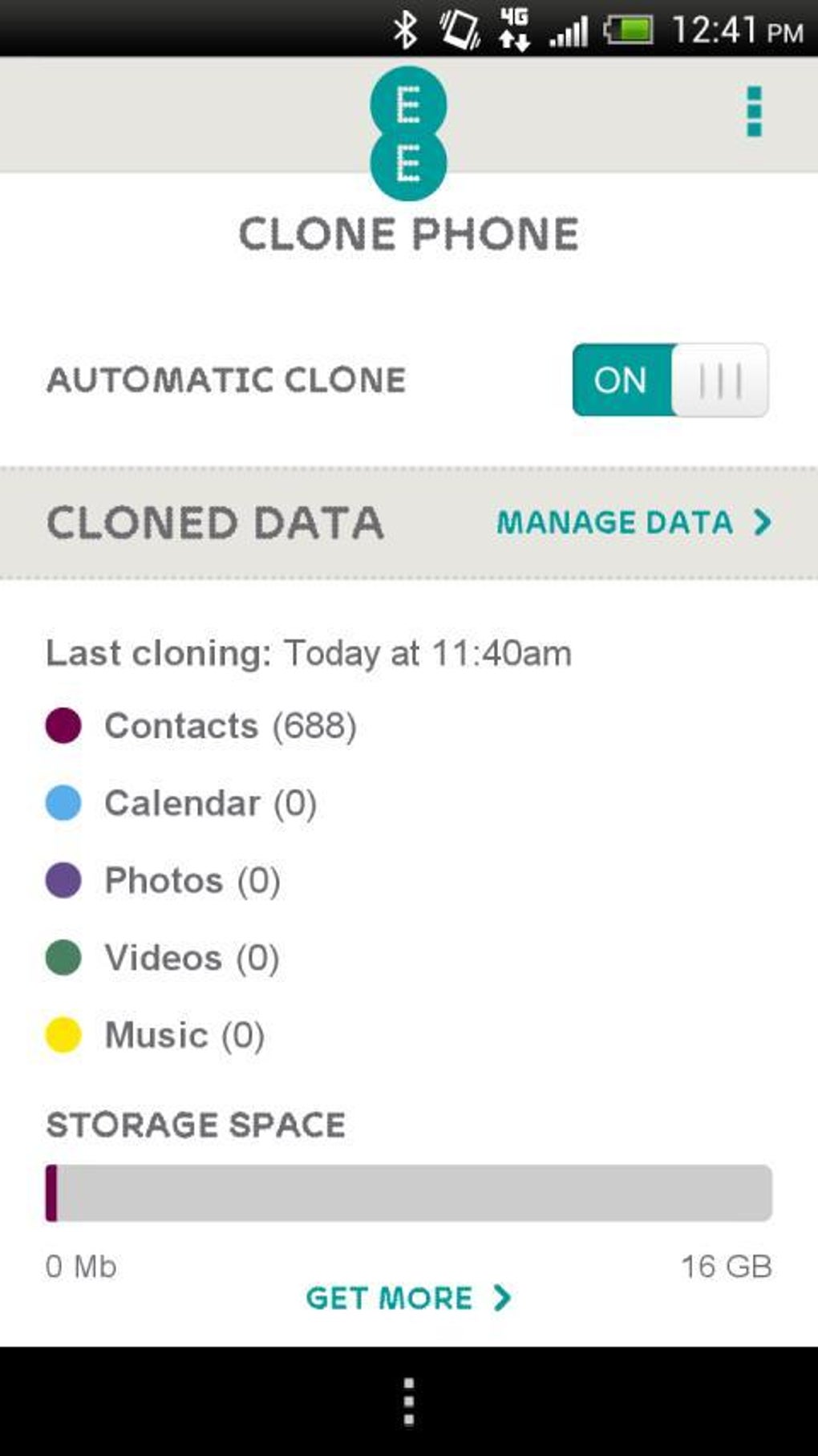Tap the signal strength bars icon
Viewport: 818px width, 1456px height.
coord(569,32)
